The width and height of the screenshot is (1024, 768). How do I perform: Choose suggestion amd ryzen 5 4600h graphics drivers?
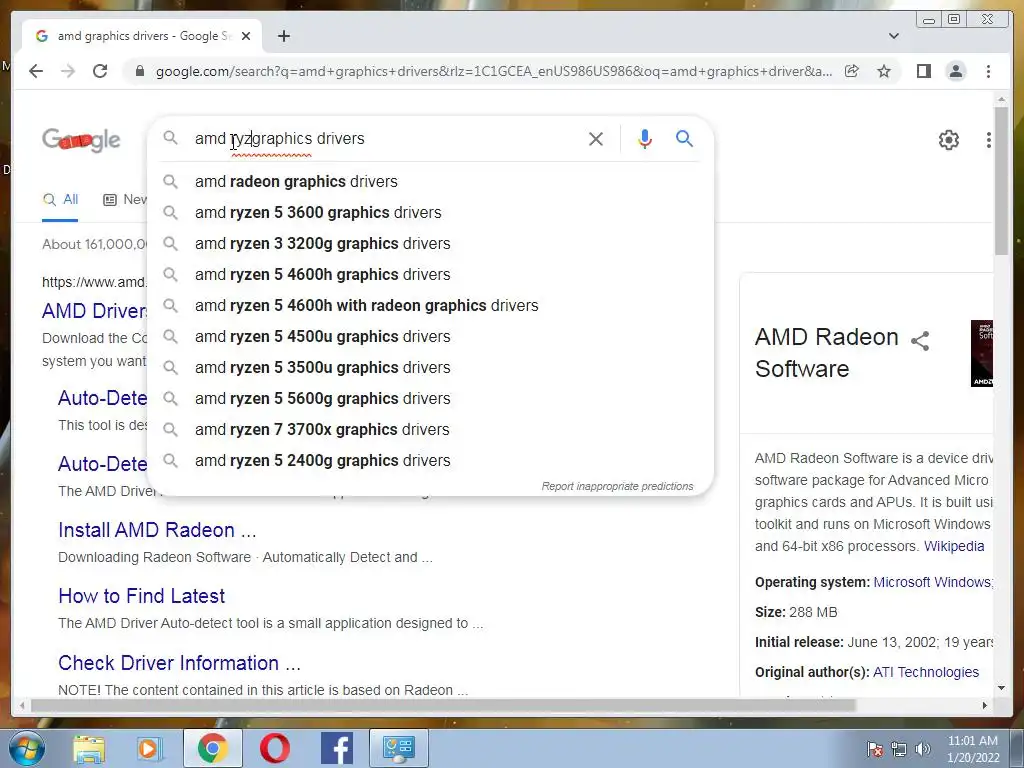pyautogui.click(x=431, y=274)
